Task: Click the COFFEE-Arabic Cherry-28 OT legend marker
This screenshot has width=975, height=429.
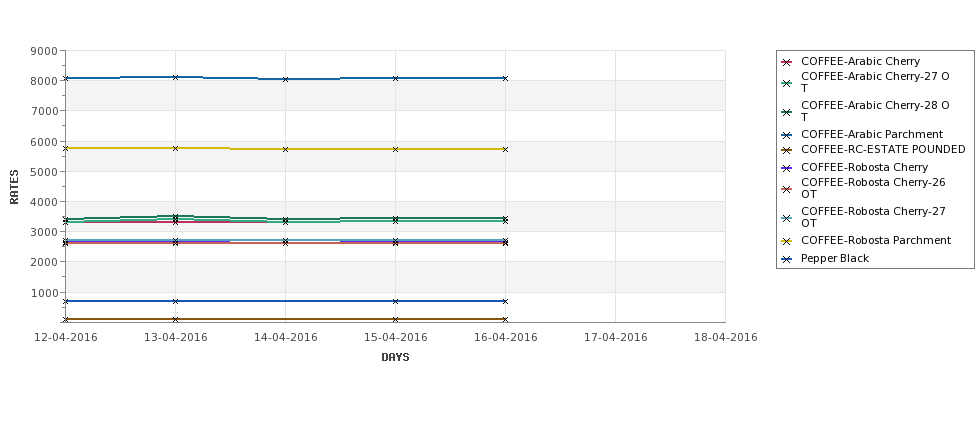Action: click(x=787, y=112)
